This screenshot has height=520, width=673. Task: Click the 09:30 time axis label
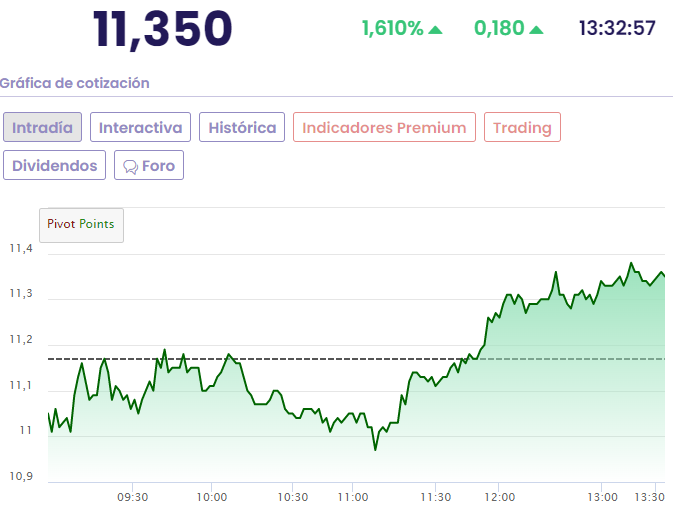[x=133, y=497]
